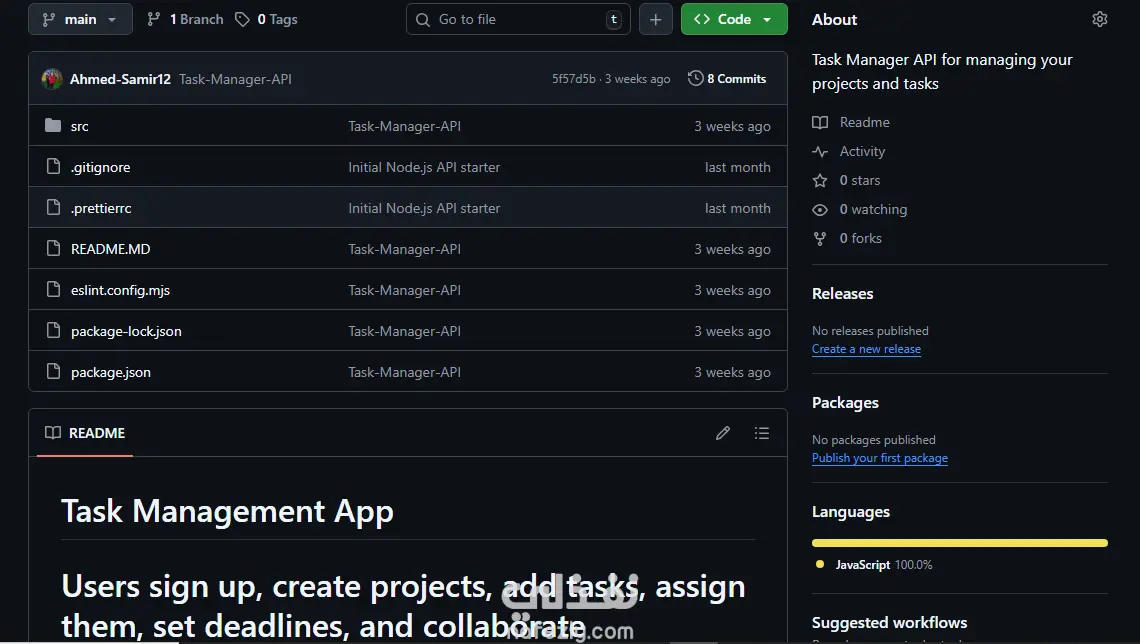Open the package.json file
Image resolution: width=1140 pixels, height=644 pixels.
point(111,372)
